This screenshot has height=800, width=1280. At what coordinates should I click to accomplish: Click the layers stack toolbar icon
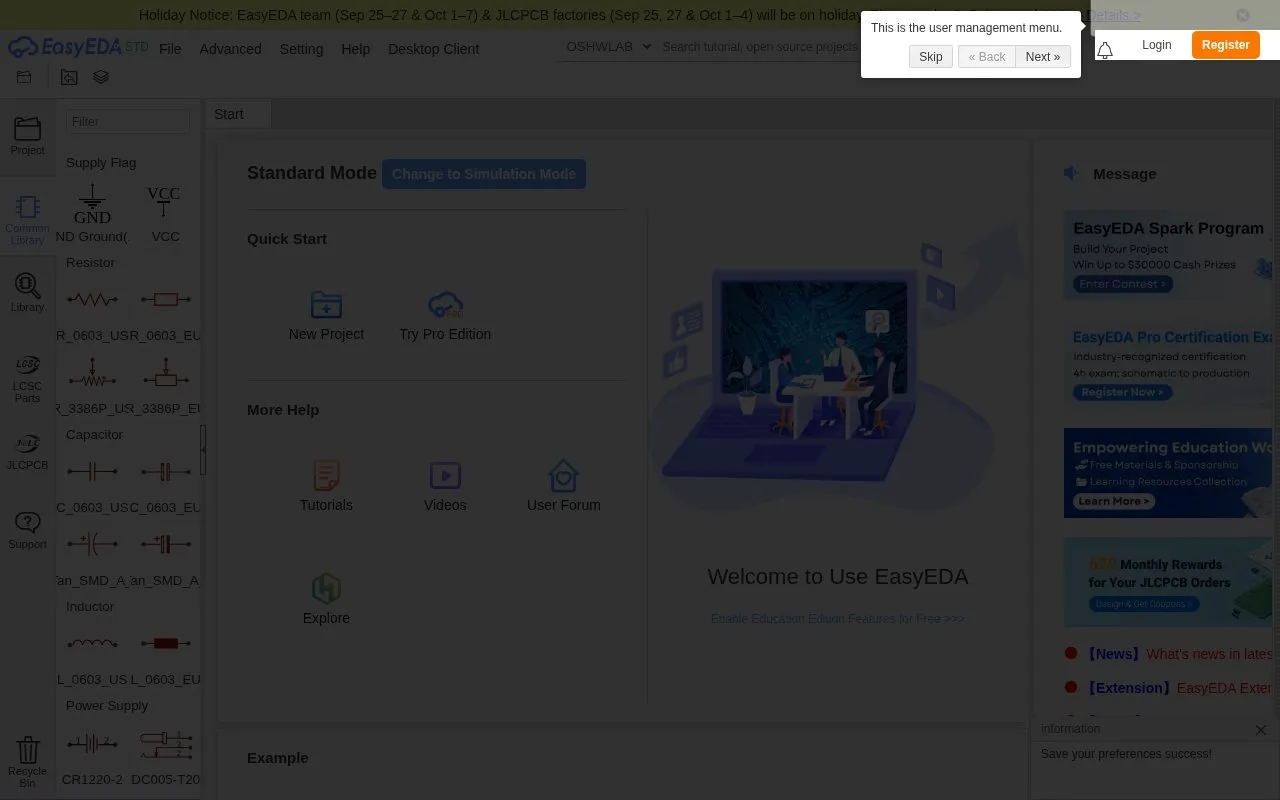[101, 77]
